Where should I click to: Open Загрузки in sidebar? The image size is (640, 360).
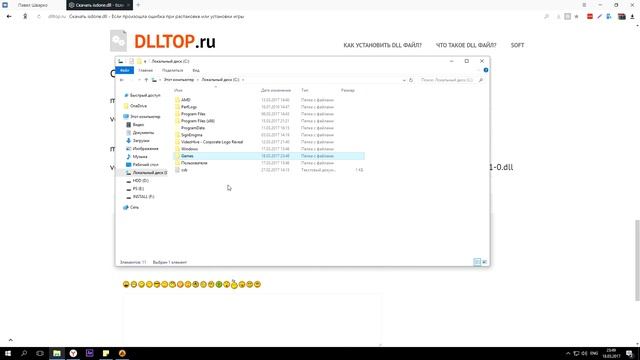click(x=141, y=140)
